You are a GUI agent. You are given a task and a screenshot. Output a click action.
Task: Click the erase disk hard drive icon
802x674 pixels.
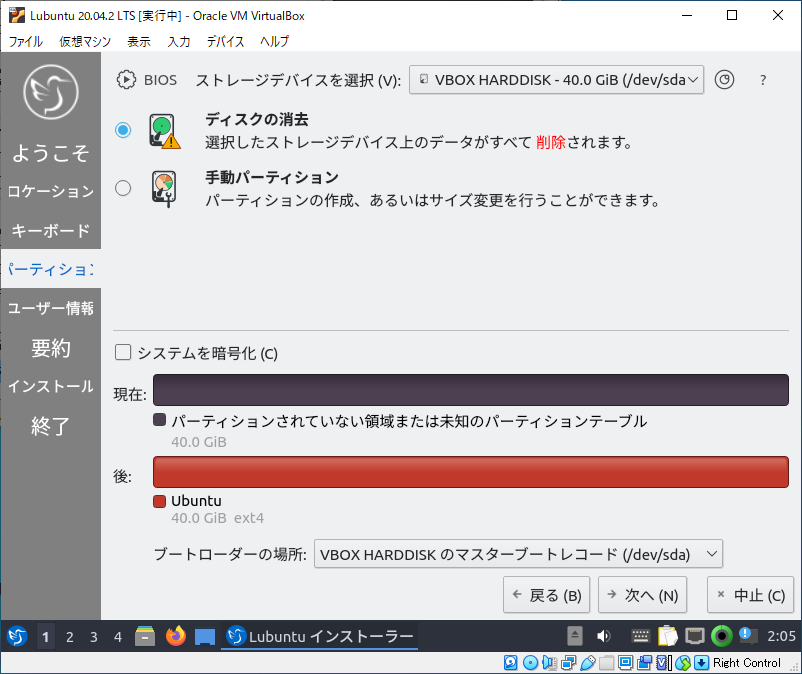tap(164, 131)
